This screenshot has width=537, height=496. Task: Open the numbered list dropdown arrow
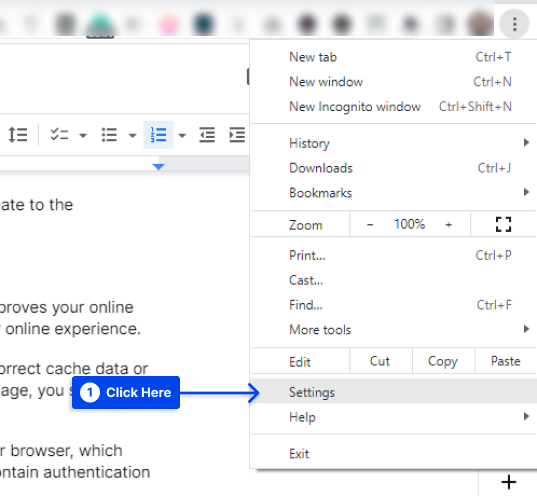(182, 136)
